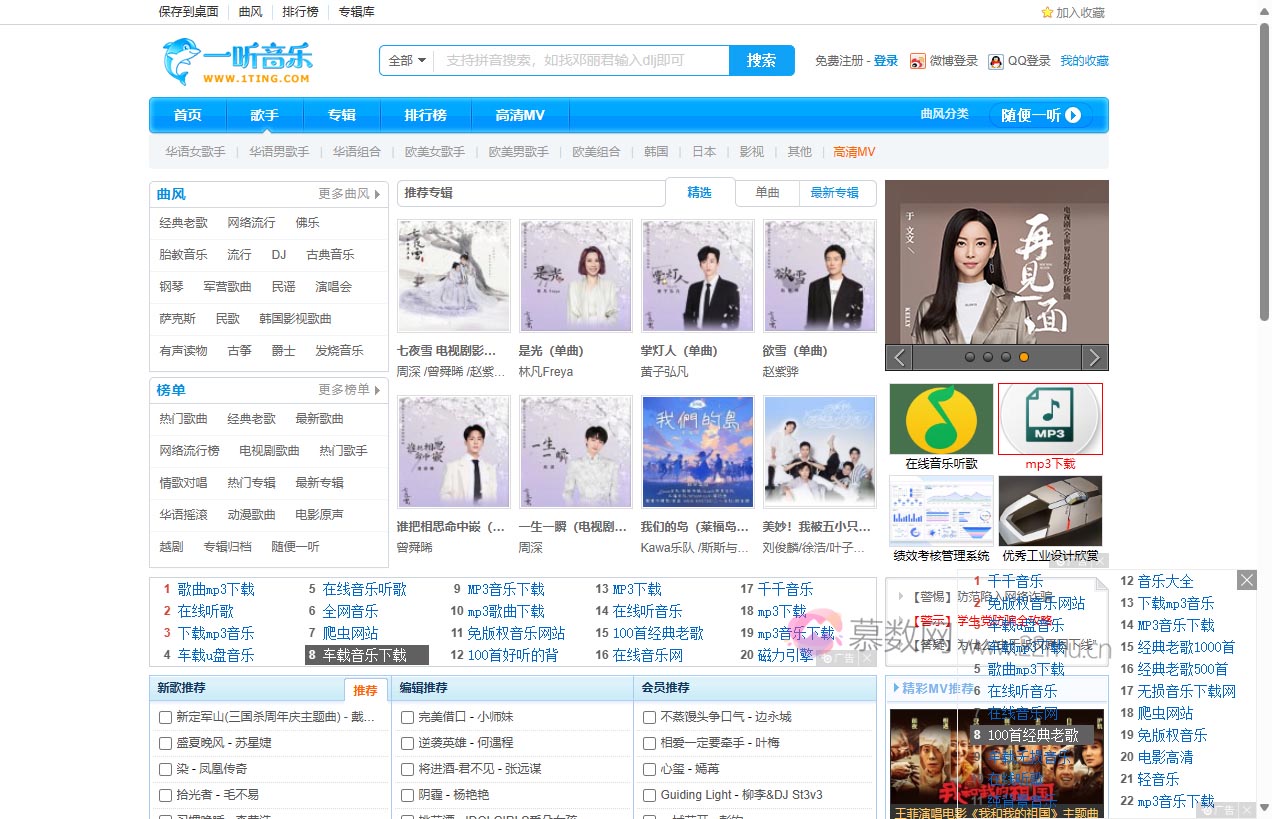Select checkbox for 相爱一定要牵手 - 叶梅
The width and height of the screenshot is (1272, 819).
(650, 743)
